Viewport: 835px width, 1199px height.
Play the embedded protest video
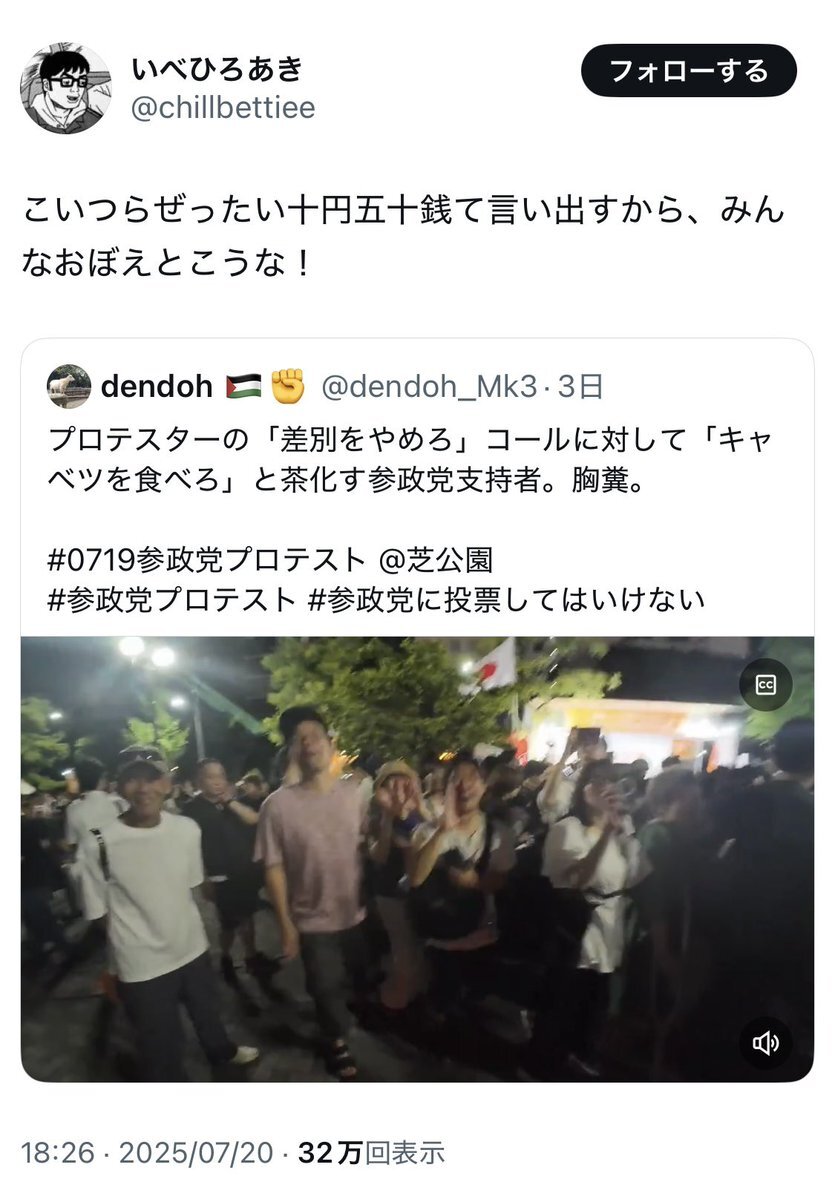[x=418, y=859]
